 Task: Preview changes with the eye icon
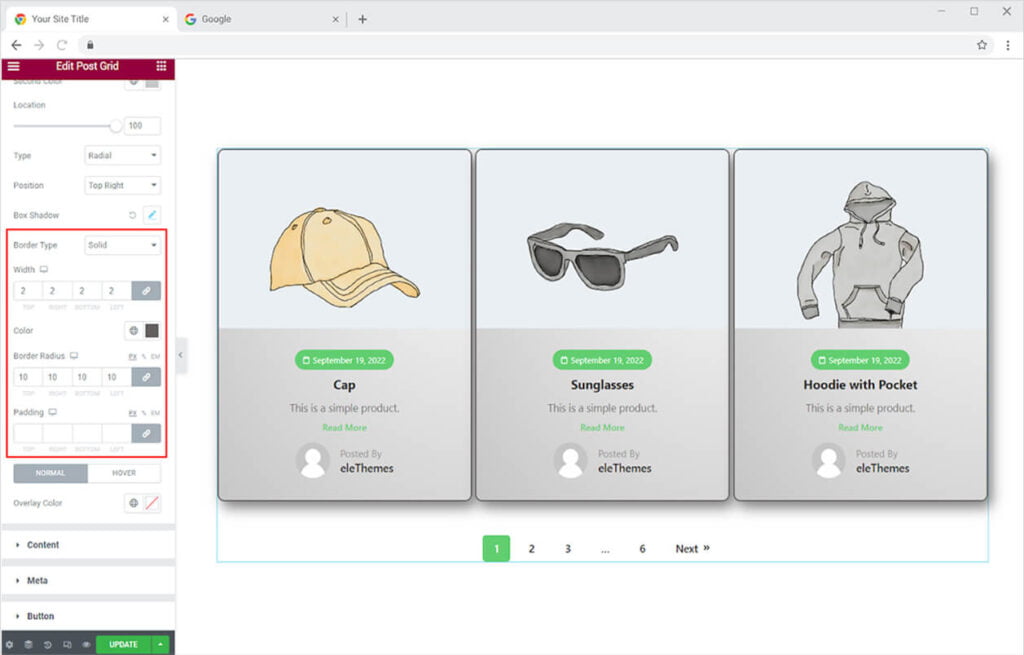[x=86, y=645]
